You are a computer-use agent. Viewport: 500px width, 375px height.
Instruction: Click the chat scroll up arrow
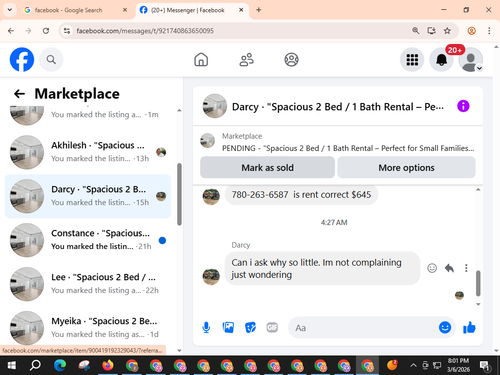(x=478, y=190)
